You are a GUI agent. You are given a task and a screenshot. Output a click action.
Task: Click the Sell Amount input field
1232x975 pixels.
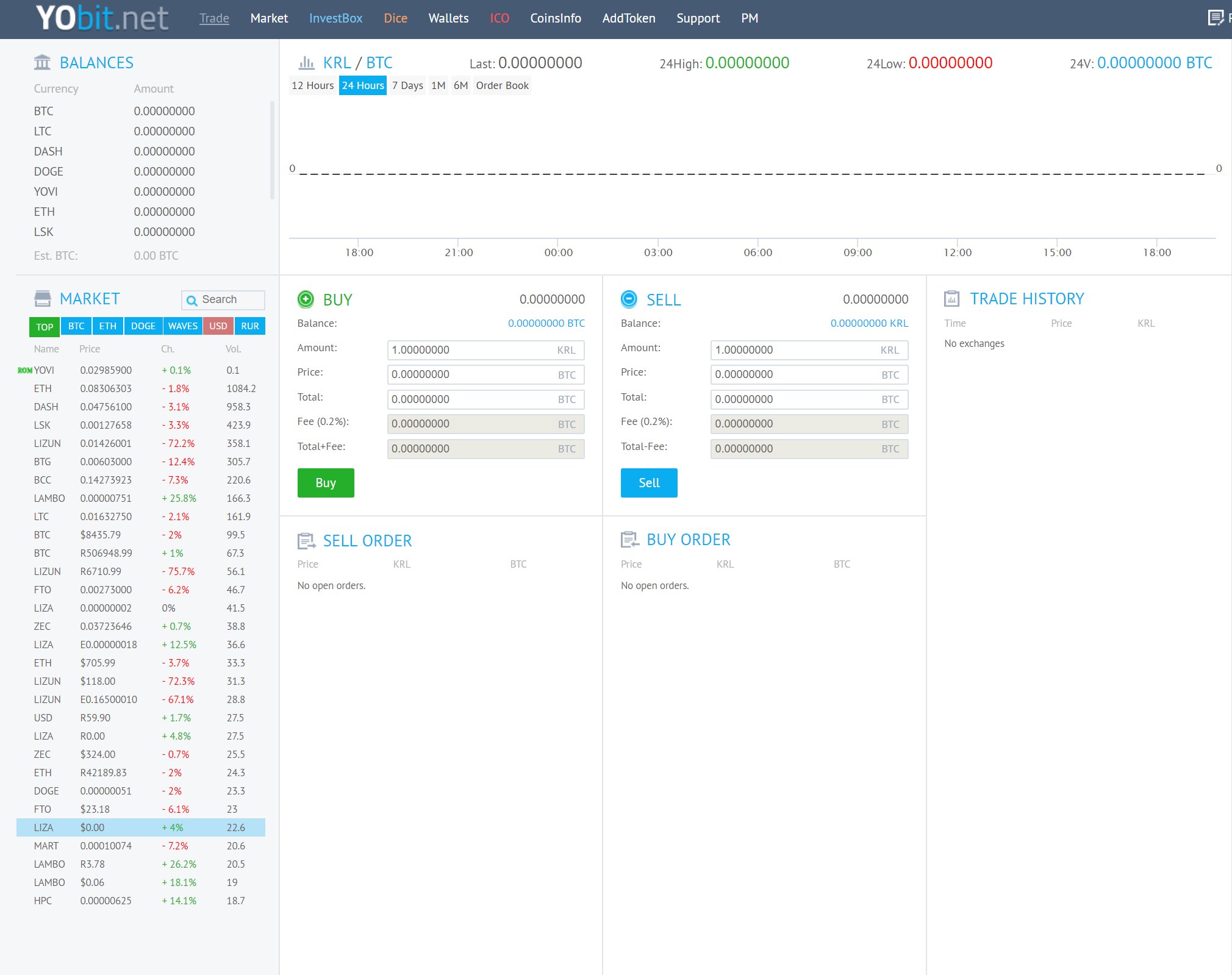coord(809,350)
